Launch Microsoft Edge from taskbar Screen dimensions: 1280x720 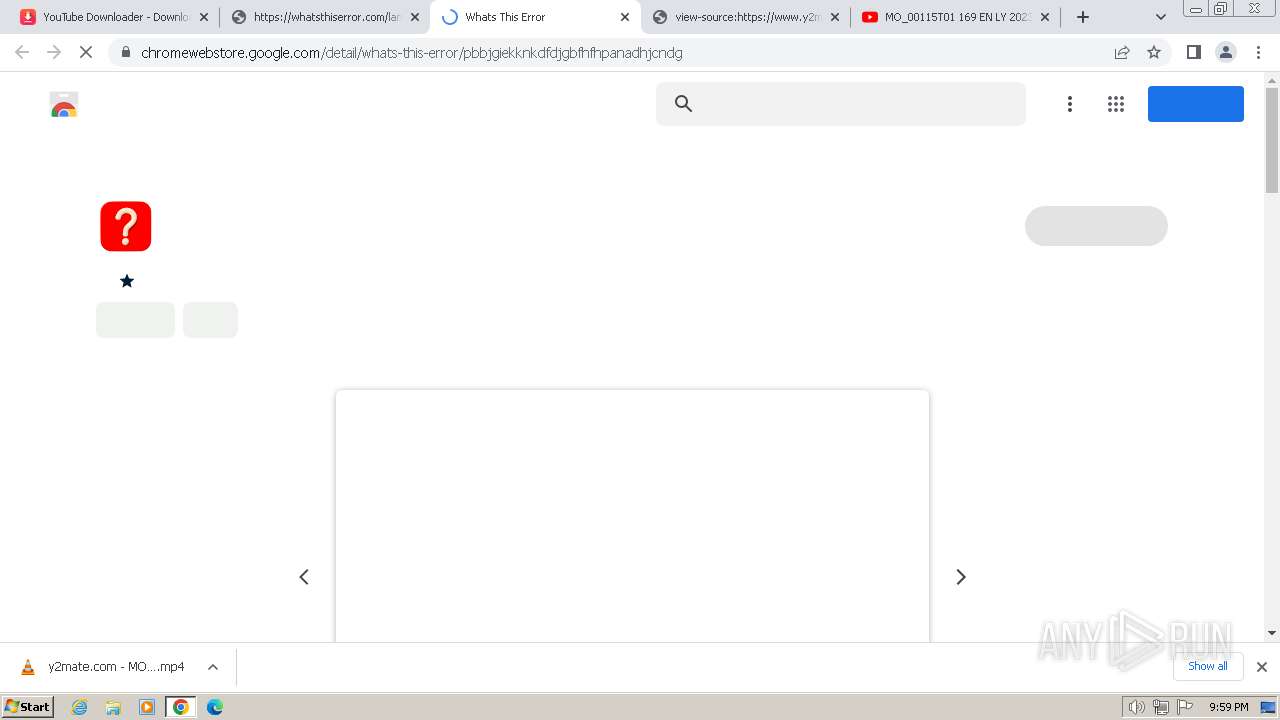tap(215, 707)
